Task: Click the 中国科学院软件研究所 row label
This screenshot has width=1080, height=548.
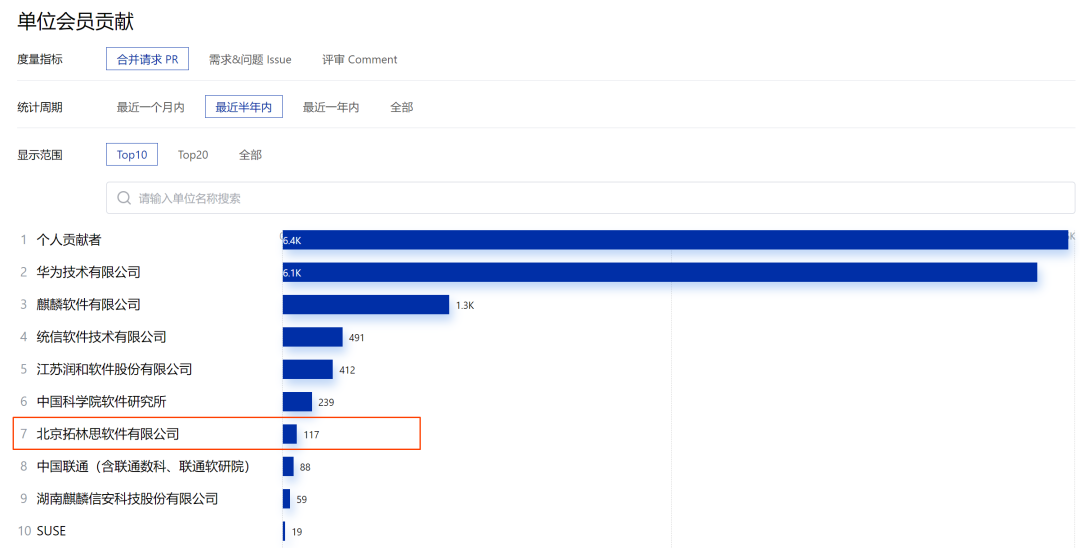Action: tap(101, 401)
